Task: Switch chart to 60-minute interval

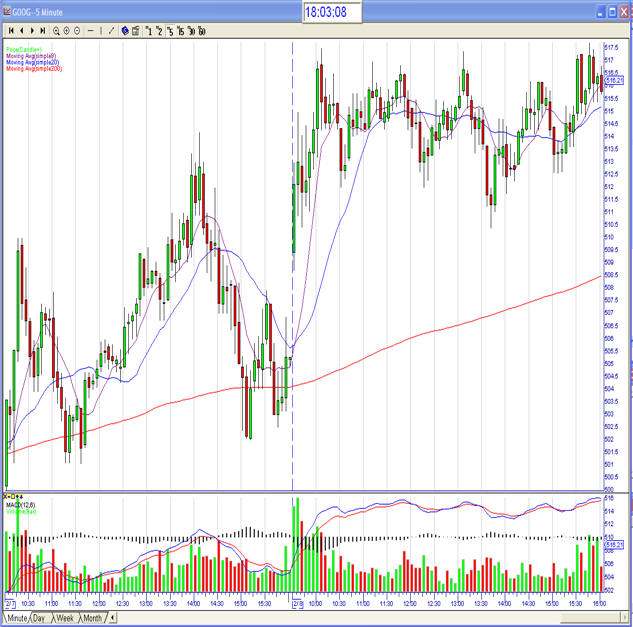Action: (201, 31)
